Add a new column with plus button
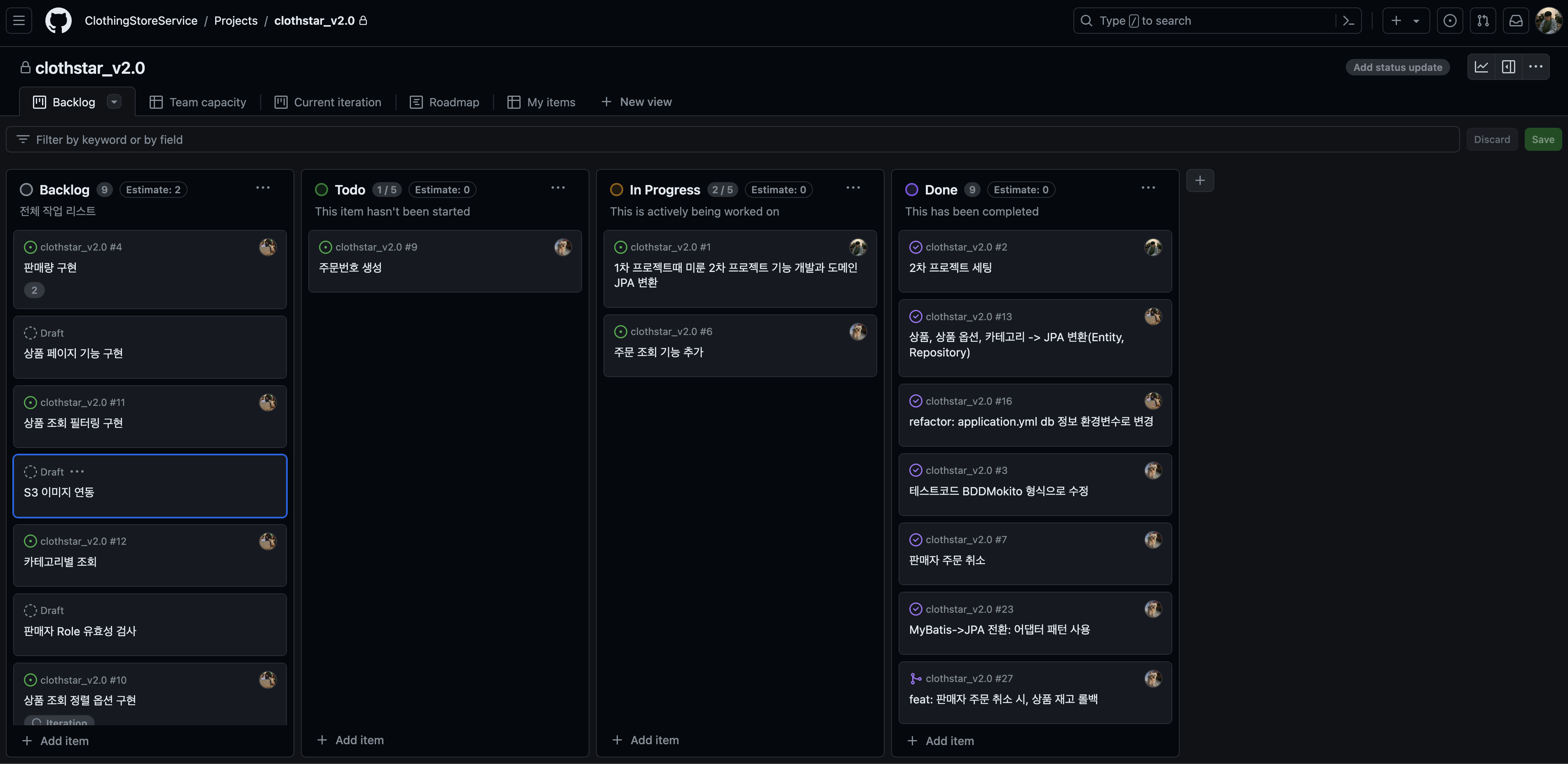The width and height of the screenshot is (1568, 764). (x=1200, y=180)
